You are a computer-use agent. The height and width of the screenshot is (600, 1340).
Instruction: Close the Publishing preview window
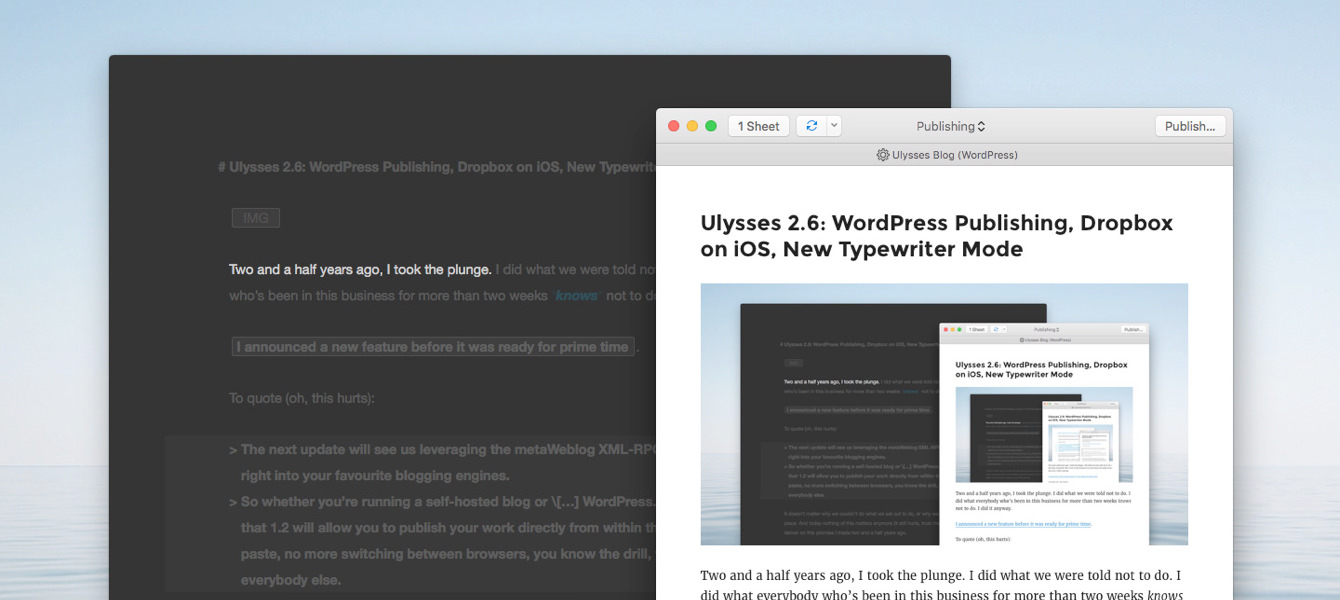pos(674,126)
